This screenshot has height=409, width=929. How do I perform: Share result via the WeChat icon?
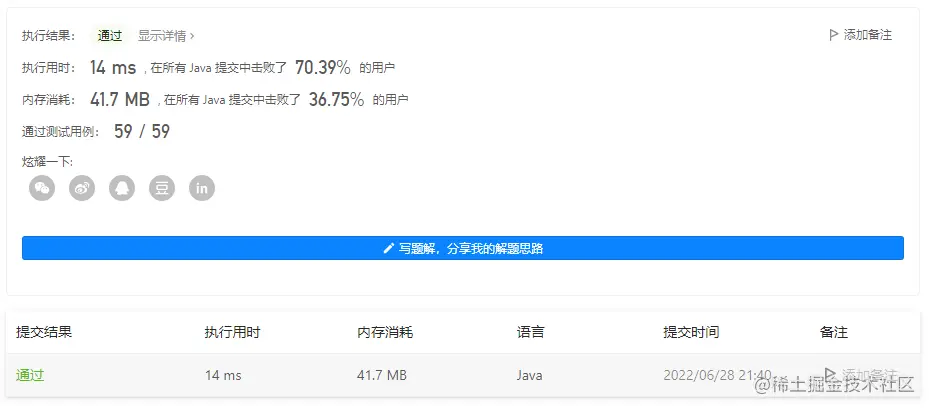42,188
